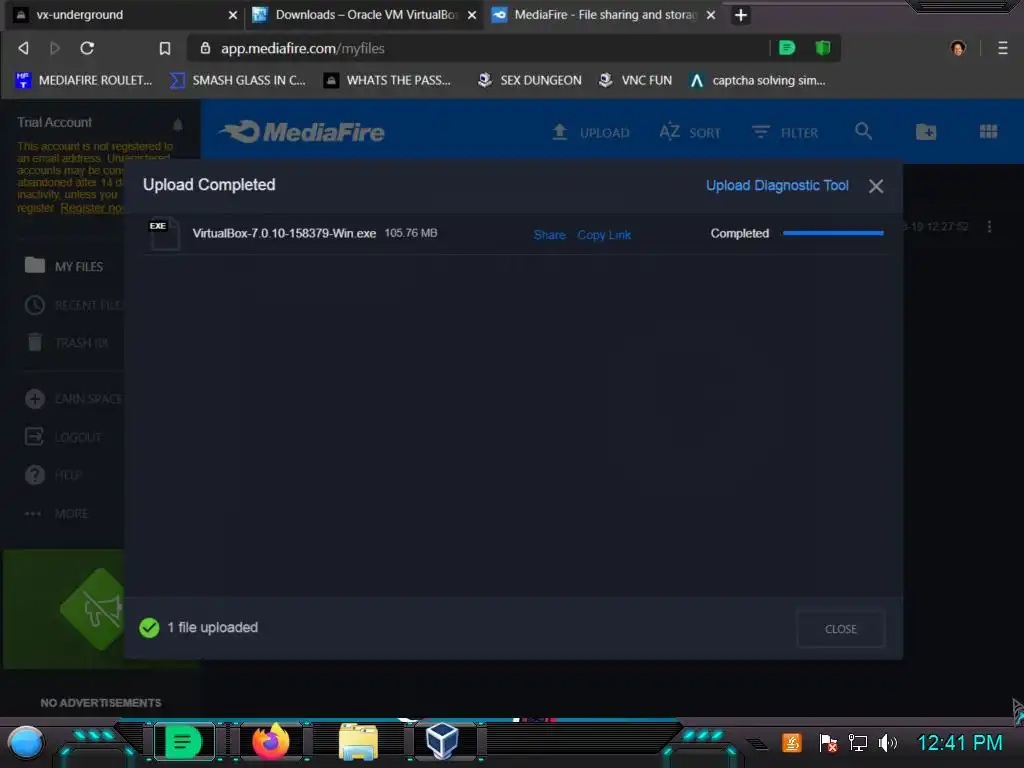1024x768 pixels.
Task: Open the FILTER option
Action: (x=784, y=133)
